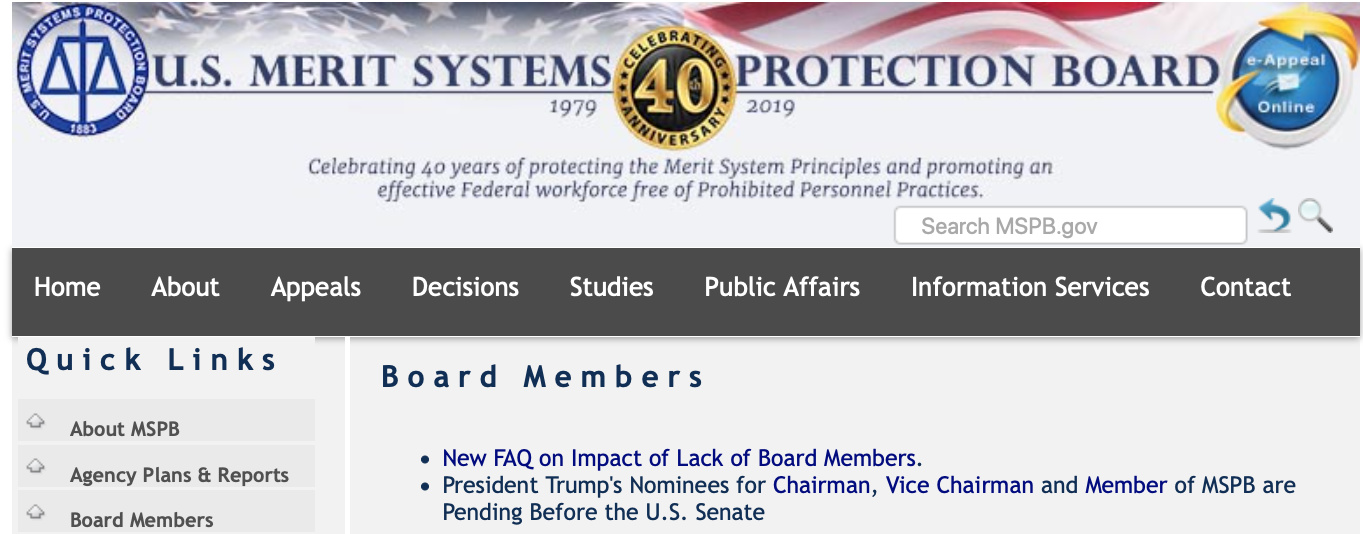The image size is (1363, 534).
Task: Click the arrow icon beside Board Members
Action: click(x=36, y=511)
